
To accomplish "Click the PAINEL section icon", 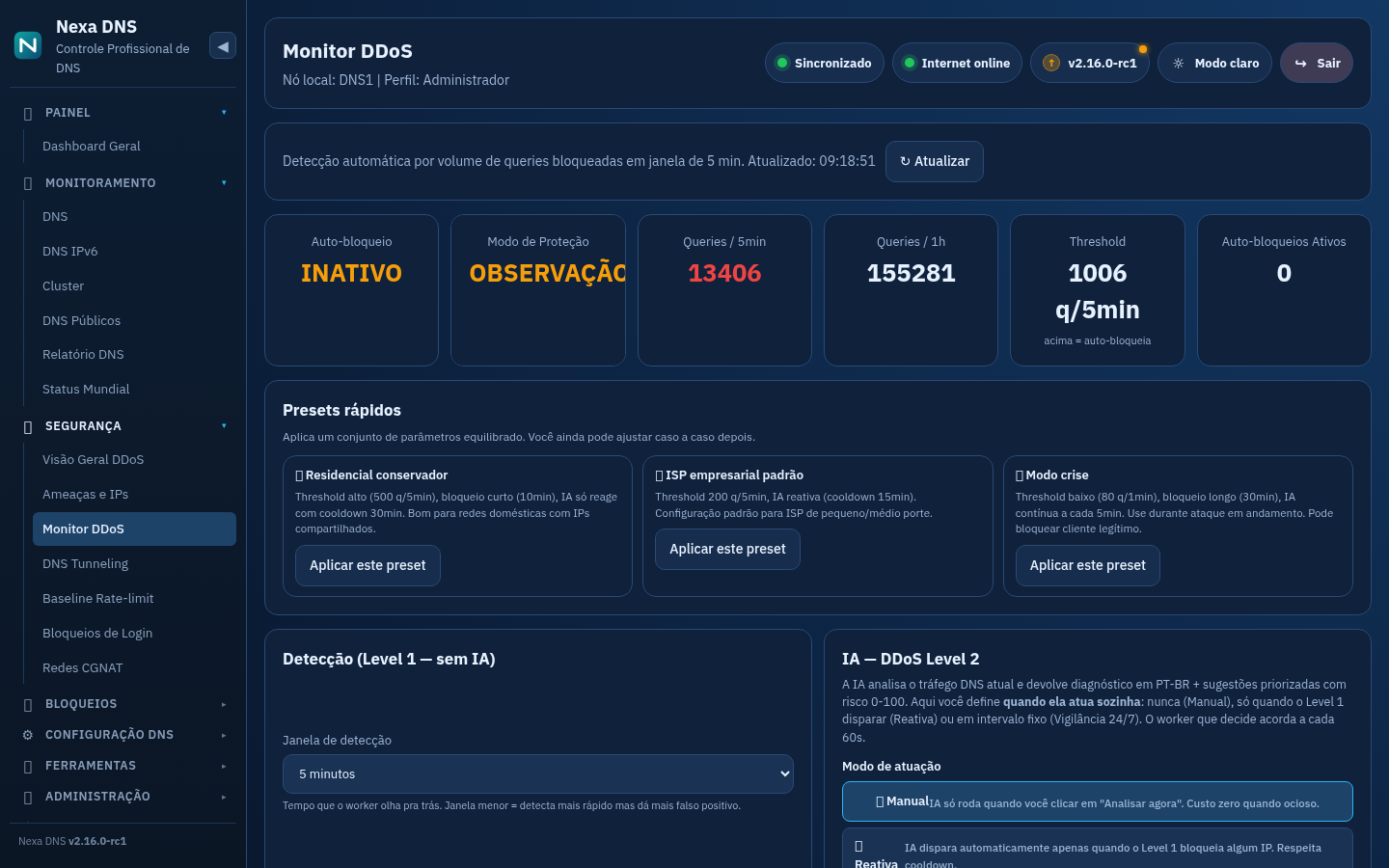I will pyautogui.click(x=28, y=114).
